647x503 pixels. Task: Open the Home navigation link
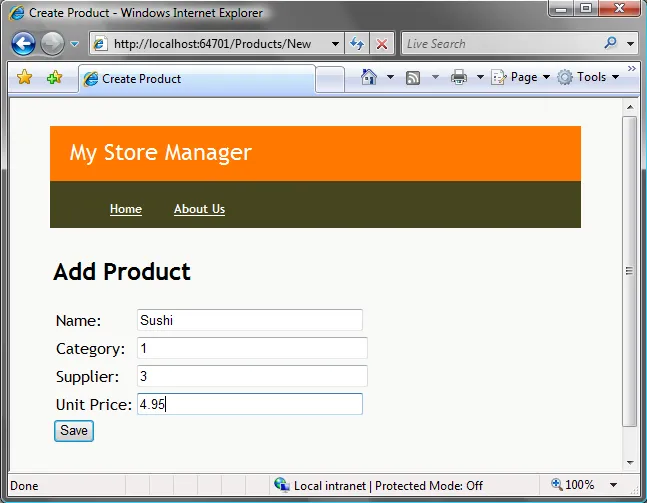tap(126, 209)
